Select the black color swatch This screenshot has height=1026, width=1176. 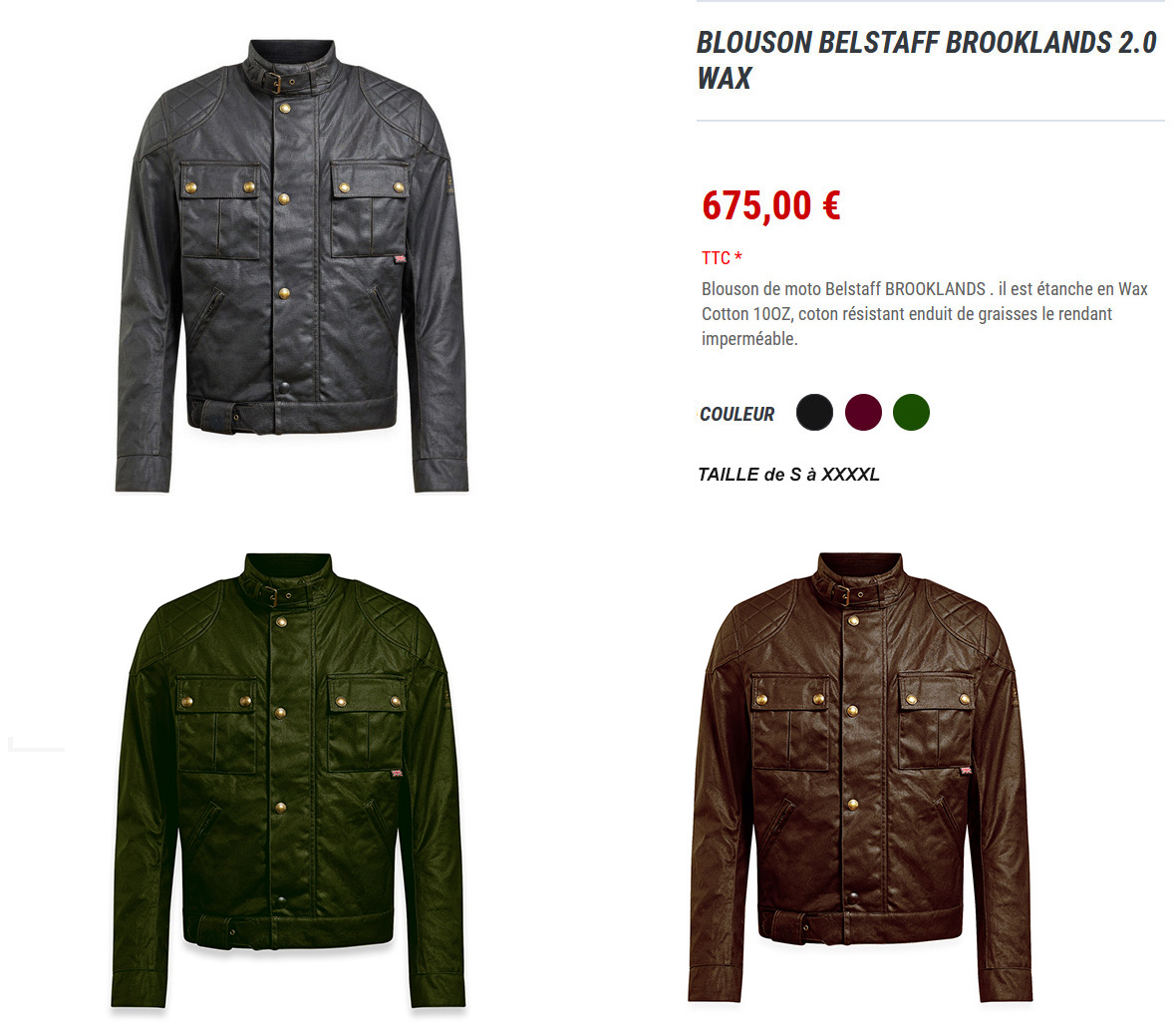814,412
